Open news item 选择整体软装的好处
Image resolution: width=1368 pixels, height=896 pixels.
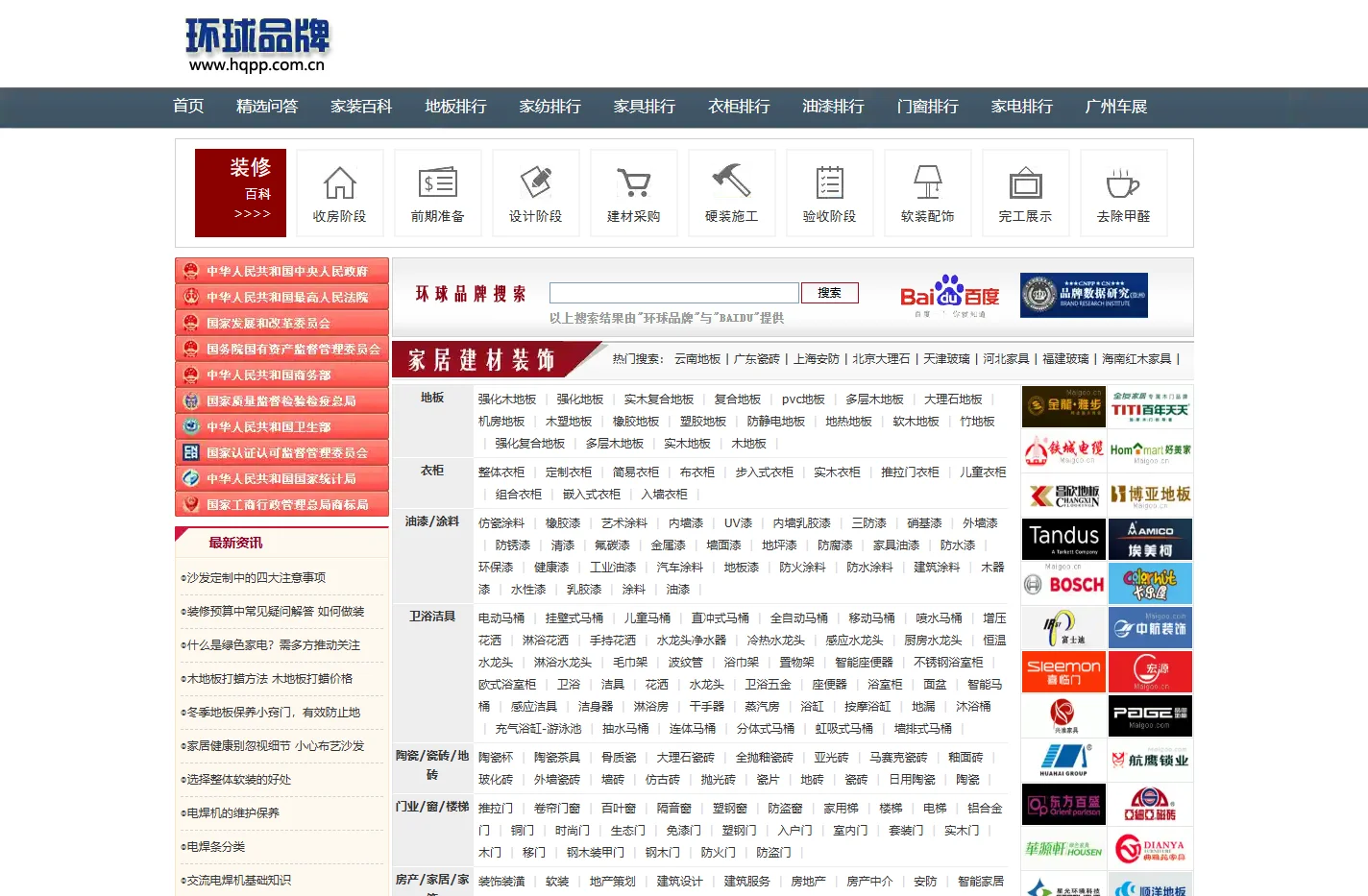[238, 780]
